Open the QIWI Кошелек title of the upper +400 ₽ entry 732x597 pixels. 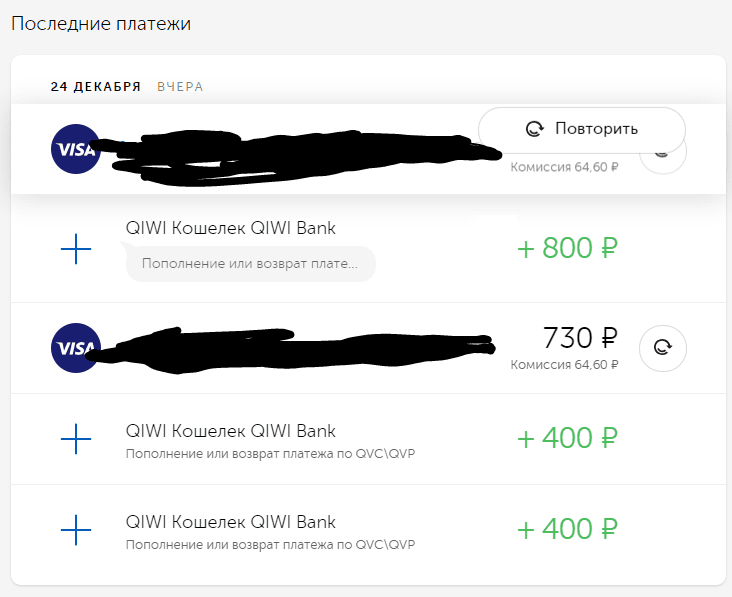[x=231, y=431]
